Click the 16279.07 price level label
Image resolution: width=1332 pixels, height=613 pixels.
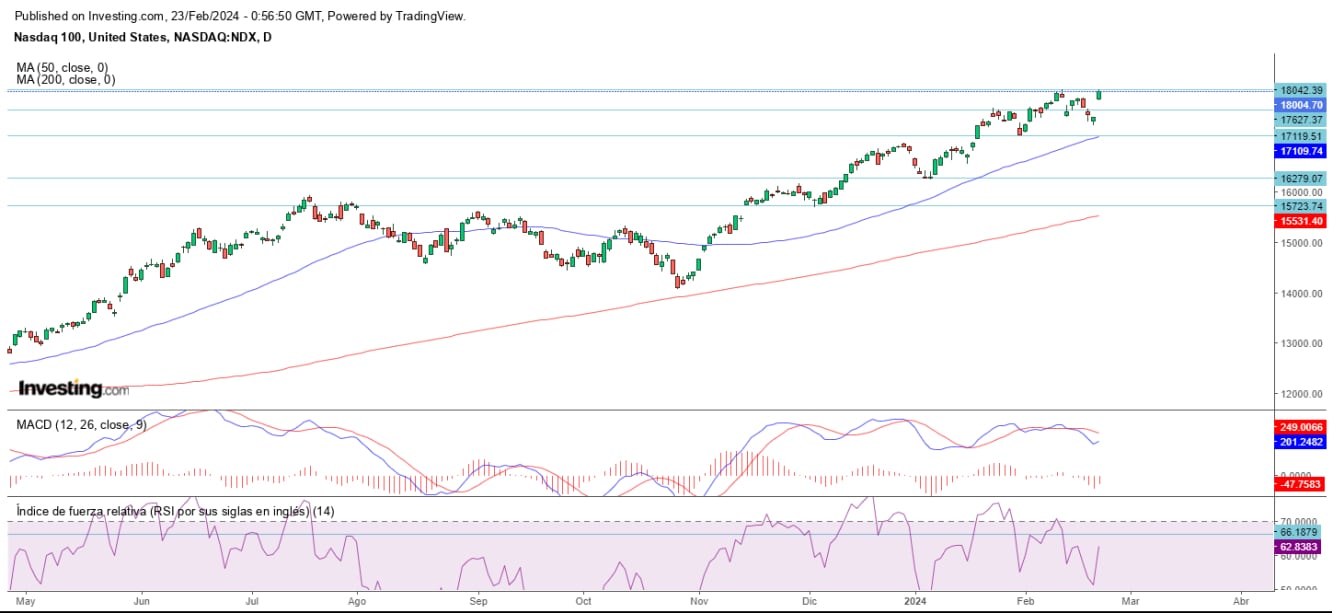coord(1300,178)
